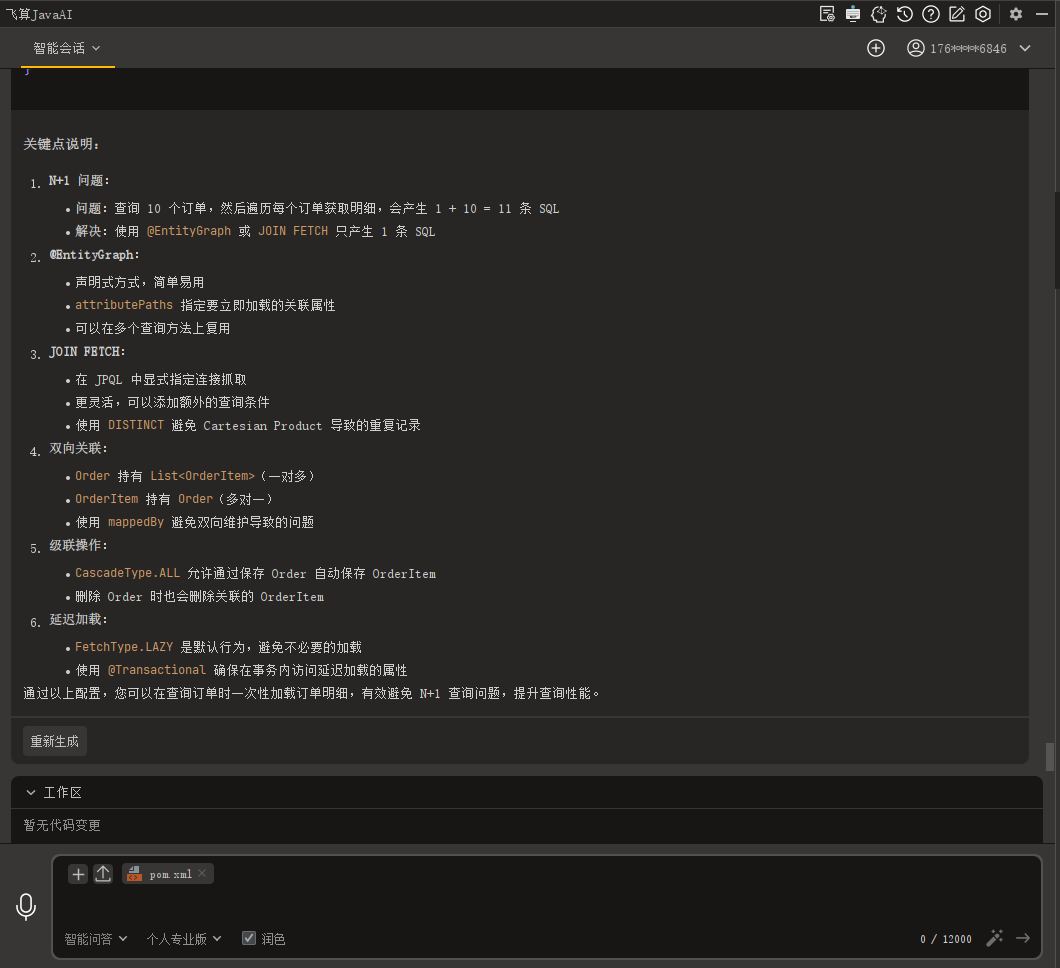
Task: Click the 关键点说明 heading
Action: click(62, 144)
